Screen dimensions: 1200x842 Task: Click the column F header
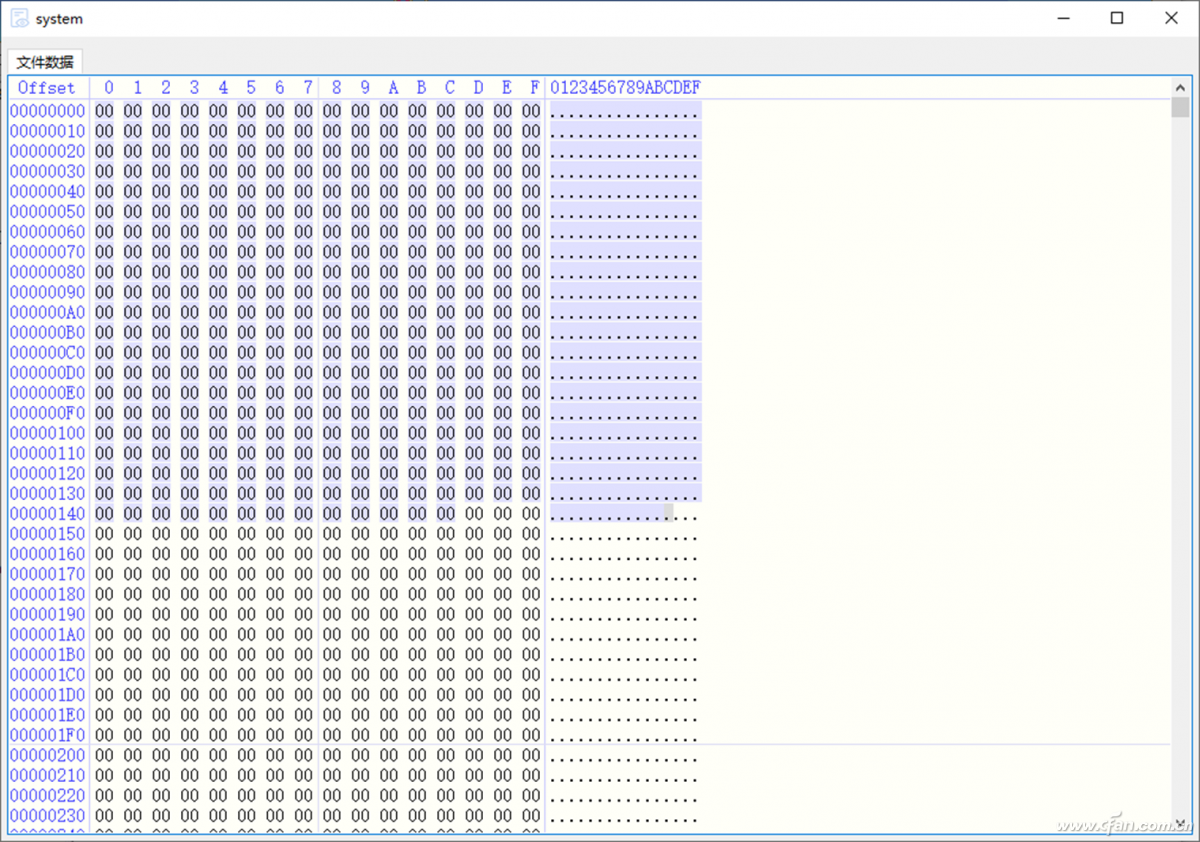[x=535, y=88]
